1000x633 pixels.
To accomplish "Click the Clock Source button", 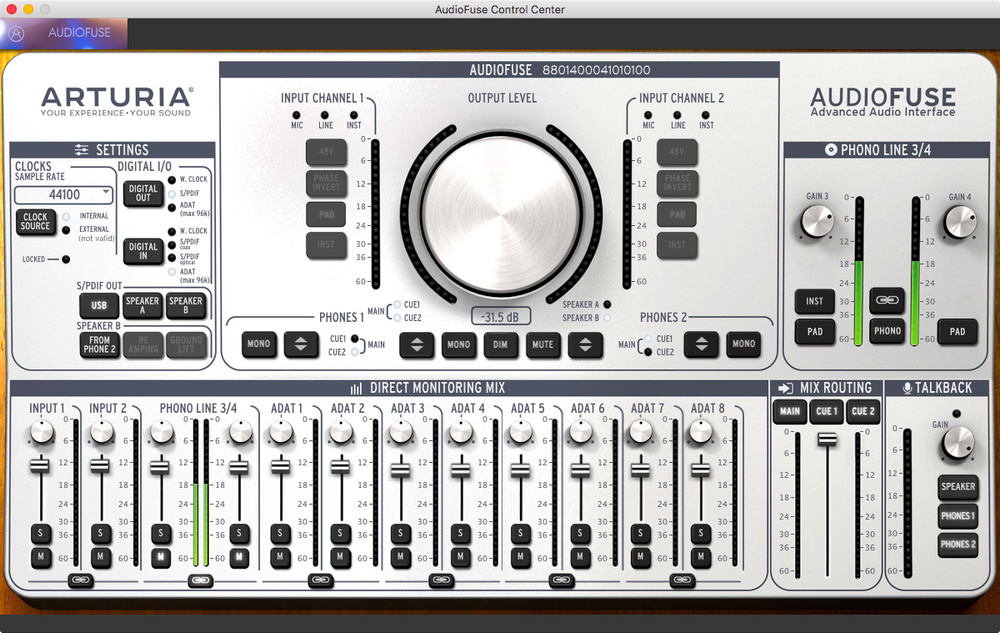I will (36, 221).
